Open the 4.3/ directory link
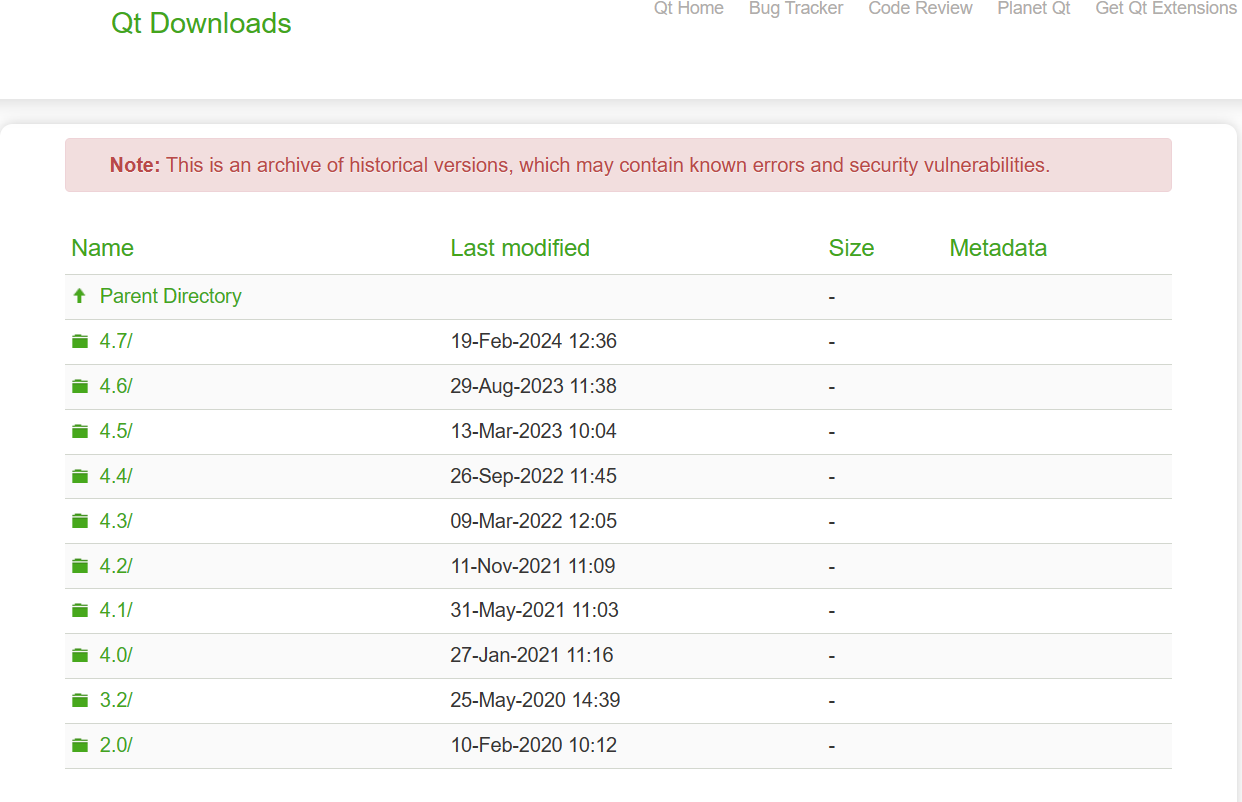The height and width of the screenshot is (802, 1242). click(116, 521)
